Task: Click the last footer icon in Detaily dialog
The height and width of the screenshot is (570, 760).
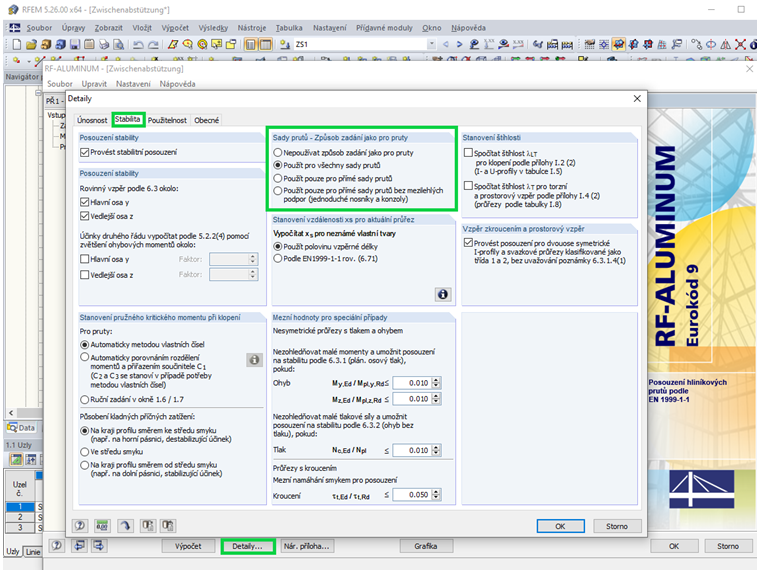Action: [x=168, y=525]
